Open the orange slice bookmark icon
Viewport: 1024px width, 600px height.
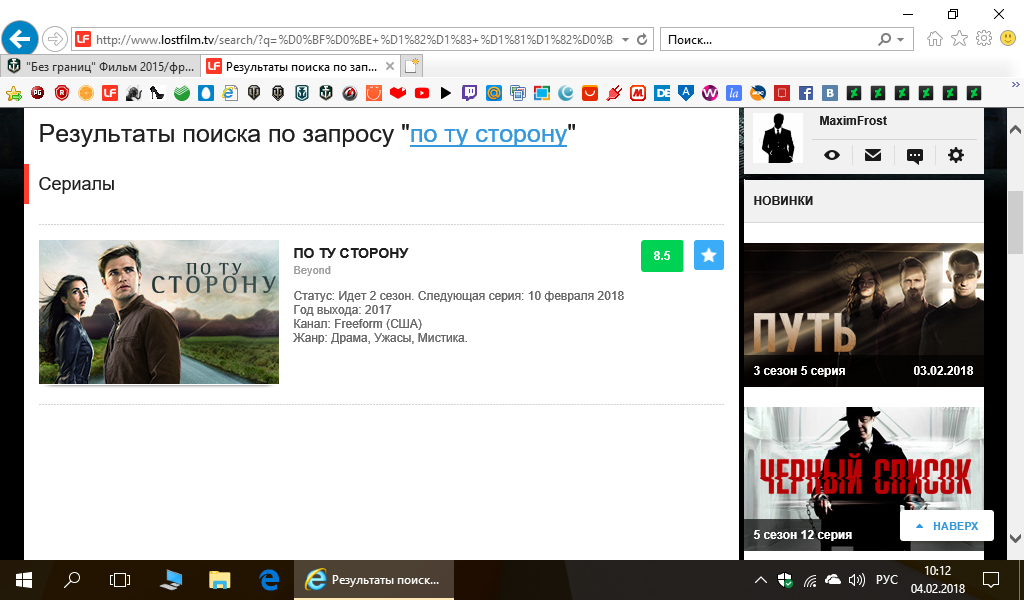[x=86, y=93]
